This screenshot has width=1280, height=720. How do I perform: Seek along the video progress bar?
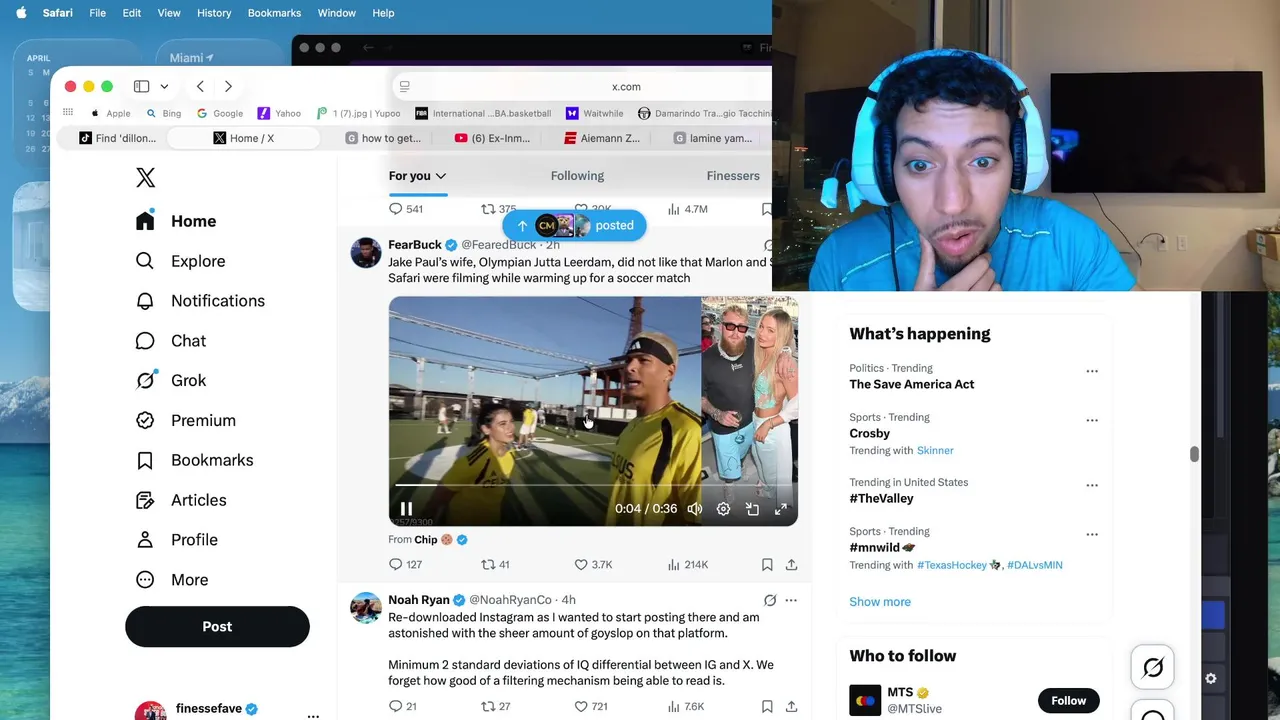point(593,485)
